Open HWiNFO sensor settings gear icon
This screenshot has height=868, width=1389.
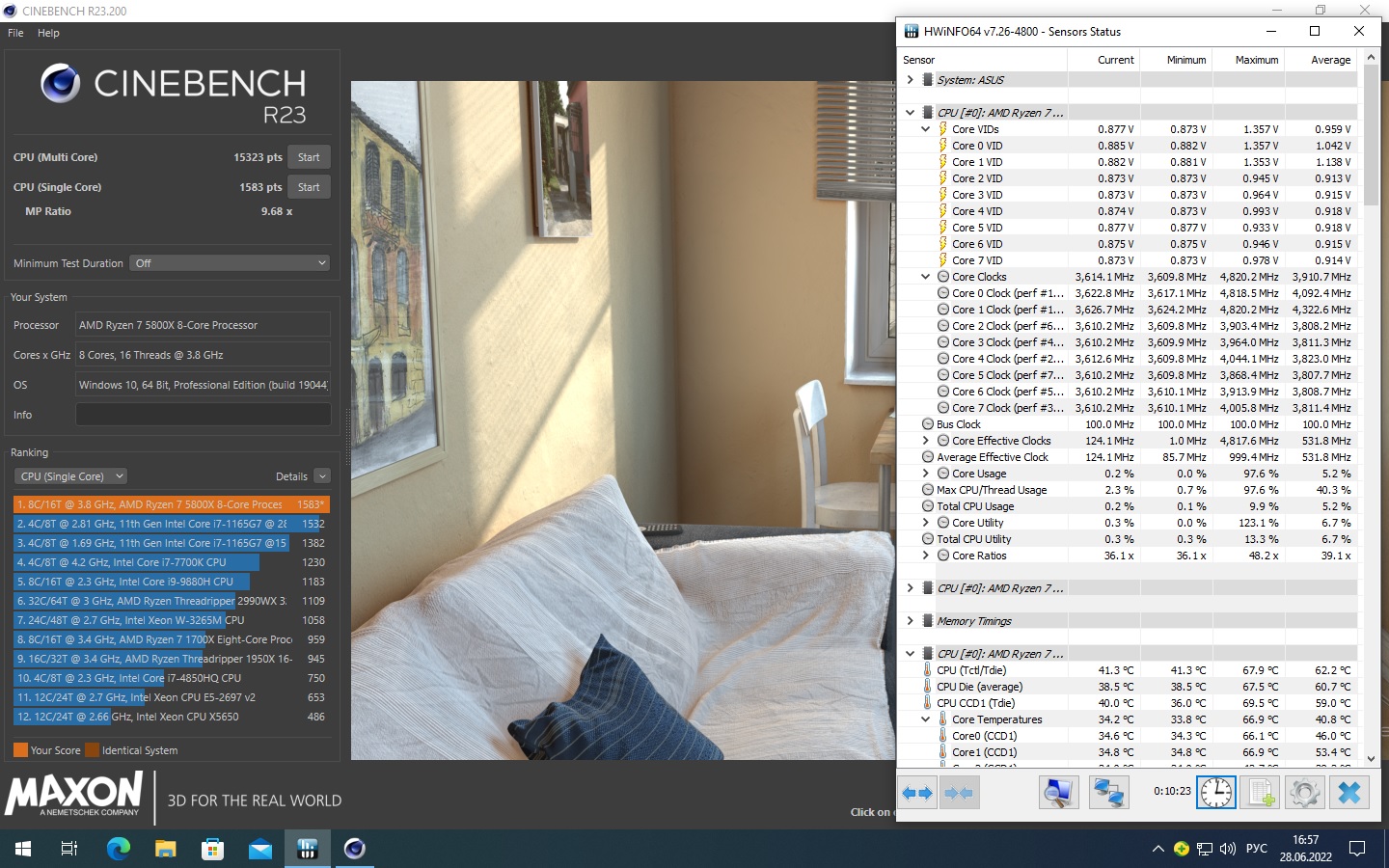(x=1304, y=793)
